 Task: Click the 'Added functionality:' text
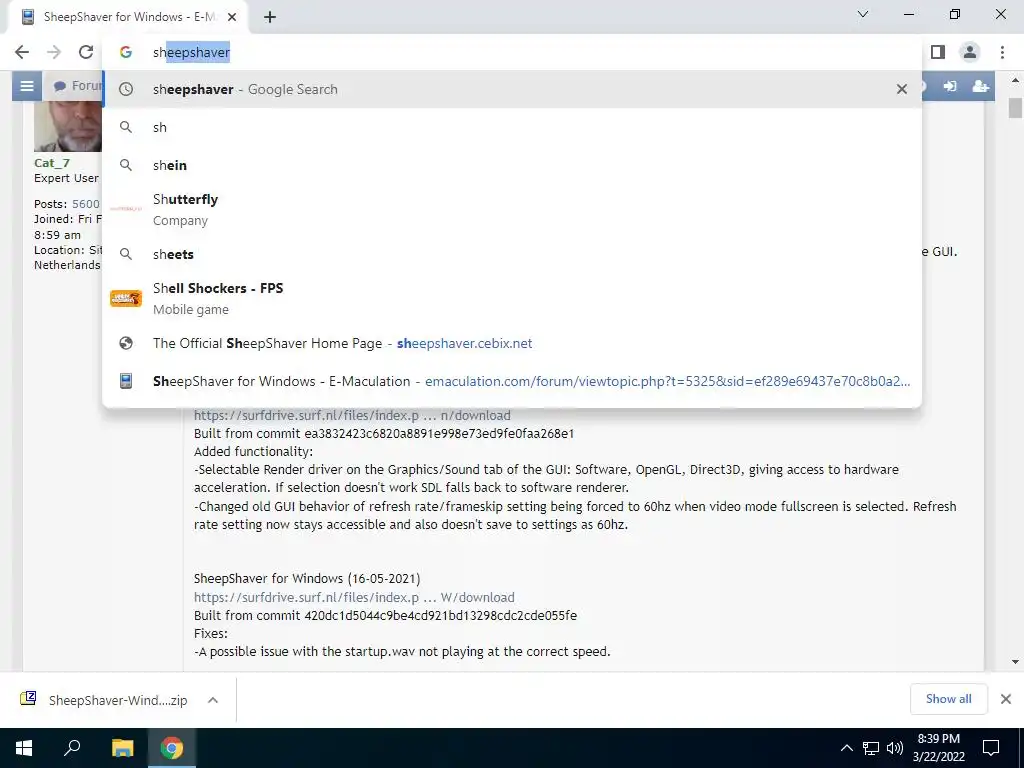(x=253, y=451)
